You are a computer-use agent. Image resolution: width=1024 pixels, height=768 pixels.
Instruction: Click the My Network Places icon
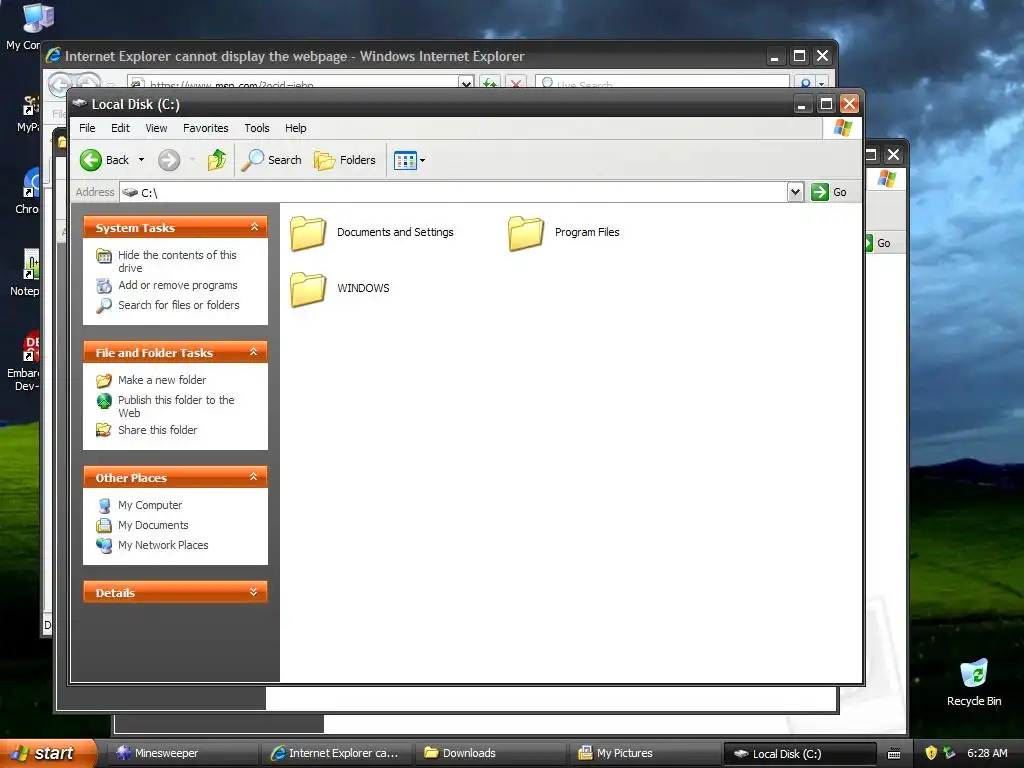point(104,545)
